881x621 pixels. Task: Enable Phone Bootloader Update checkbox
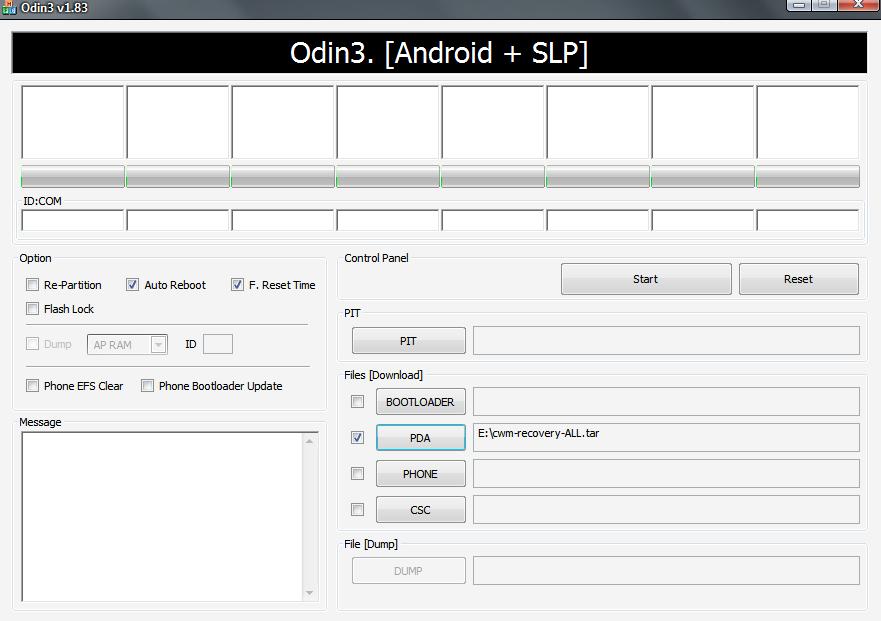[x=148, y=386]
